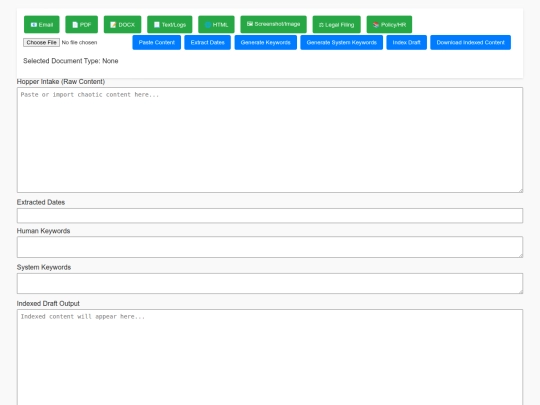Pick the DOCX document type button
This screenshot has height=405, width=540.
pos(122,24)
